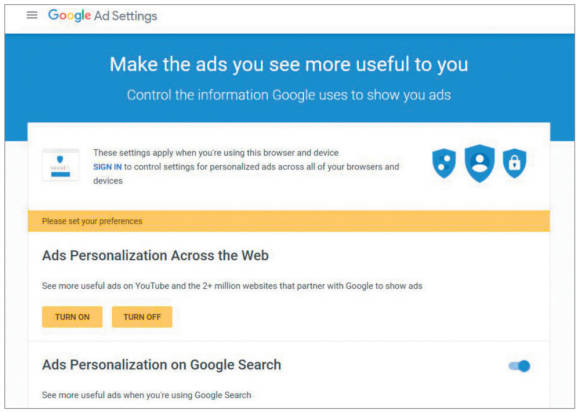Click the center shield person icon

pyautogui.click(x=479, y=163)
